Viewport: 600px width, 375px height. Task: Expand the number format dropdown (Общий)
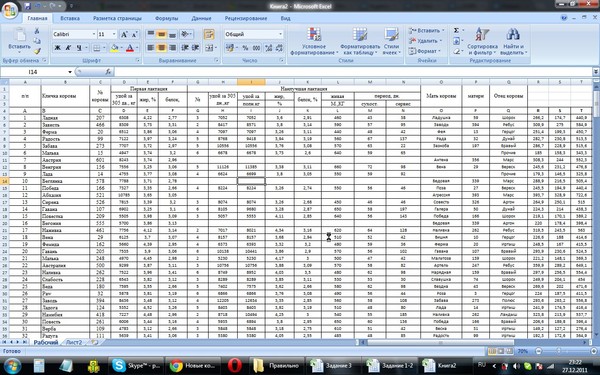click(280, 34)
